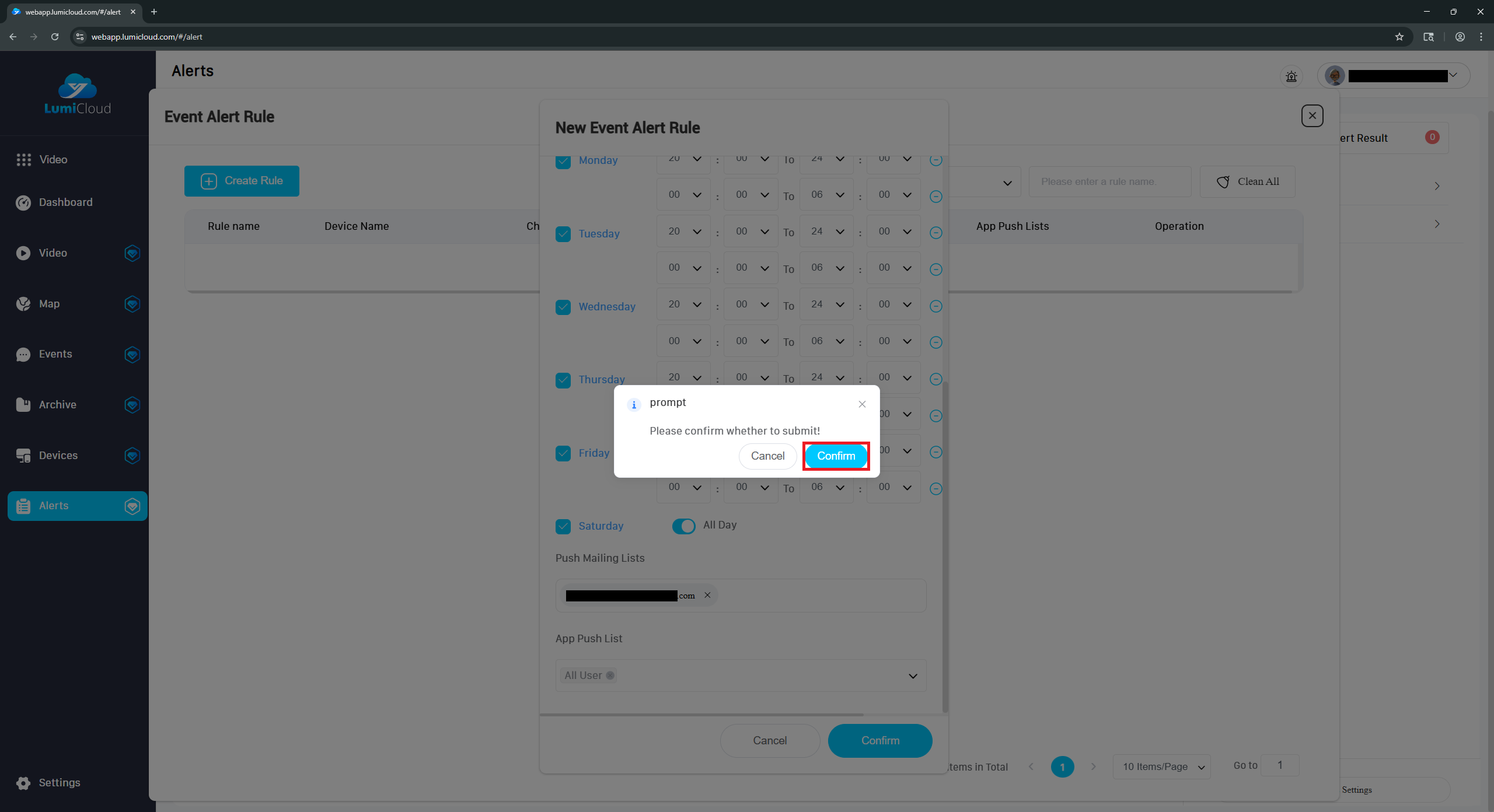Uncheck the Saturday checkbox
Image resolution: width=1494 pixels, height=812 pixels.
point(563,526)
